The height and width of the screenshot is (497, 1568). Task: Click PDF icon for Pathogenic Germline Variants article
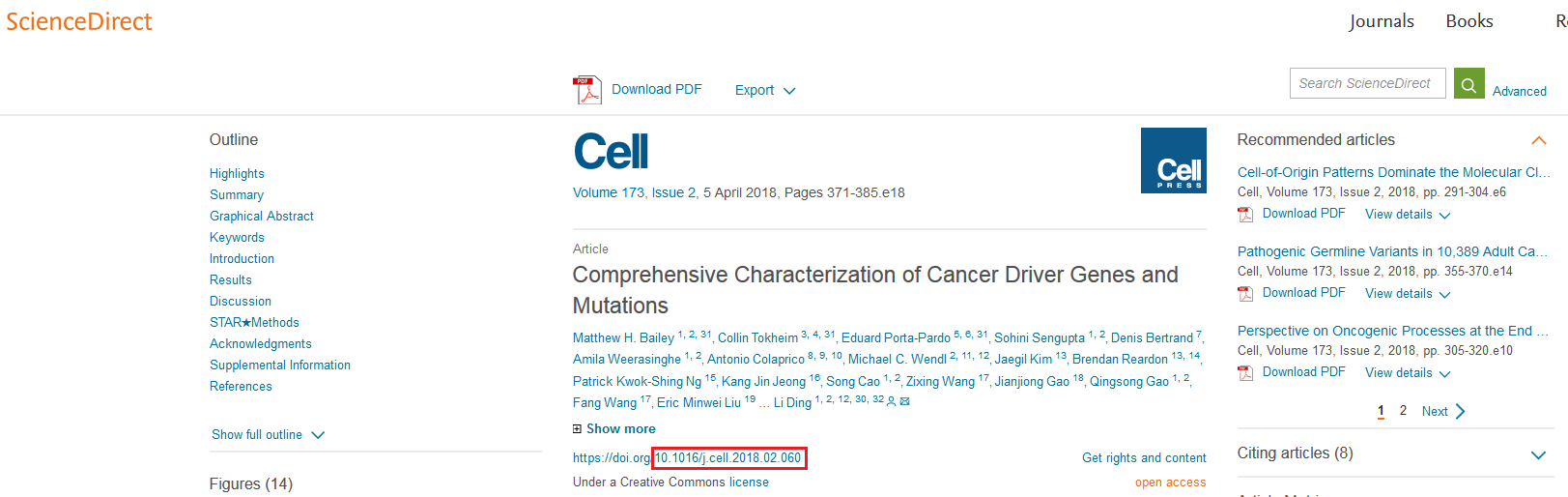point(1245,293)
